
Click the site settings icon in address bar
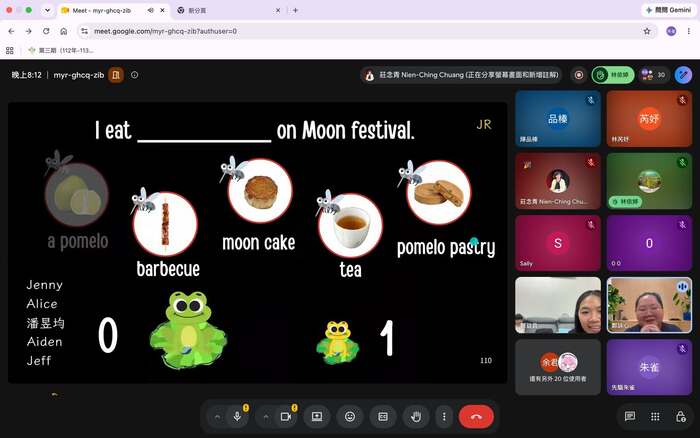coord(84,31)
